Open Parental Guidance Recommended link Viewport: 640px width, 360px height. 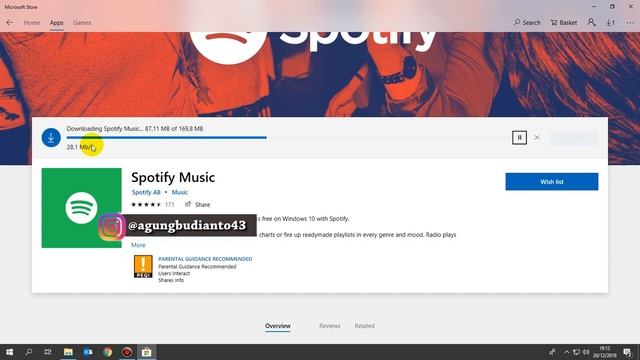click(x=205, y=259)
